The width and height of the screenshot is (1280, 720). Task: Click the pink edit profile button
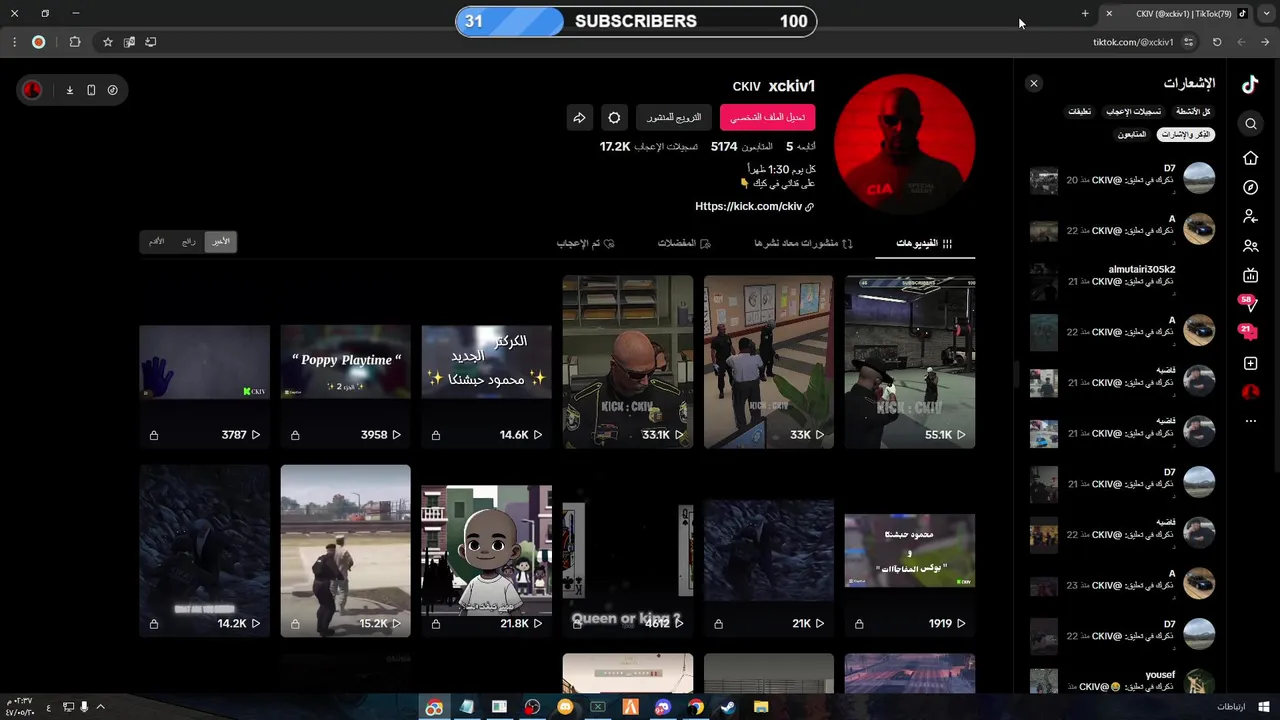point(767,117)
